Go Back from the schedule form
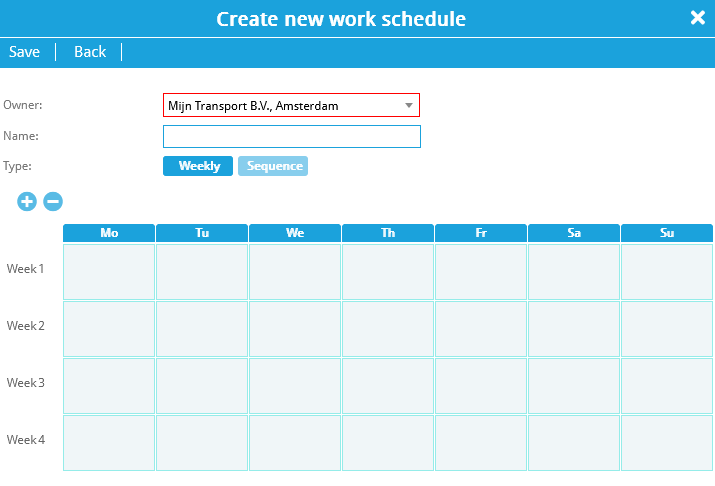The width and height of the screenshot is (715, 486). coord(90,52)
